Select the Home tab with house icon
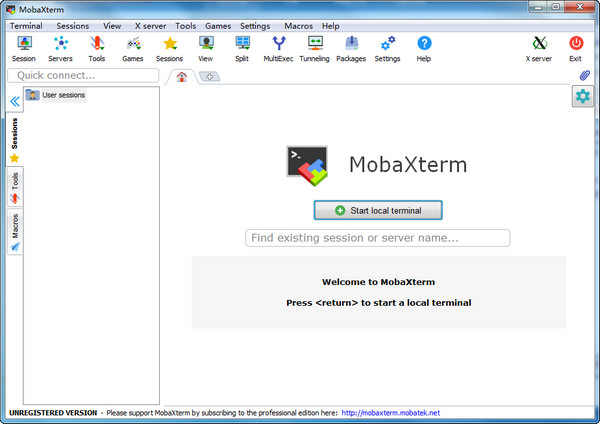Screen dimensions: 600x424 [x=182, y=77]
